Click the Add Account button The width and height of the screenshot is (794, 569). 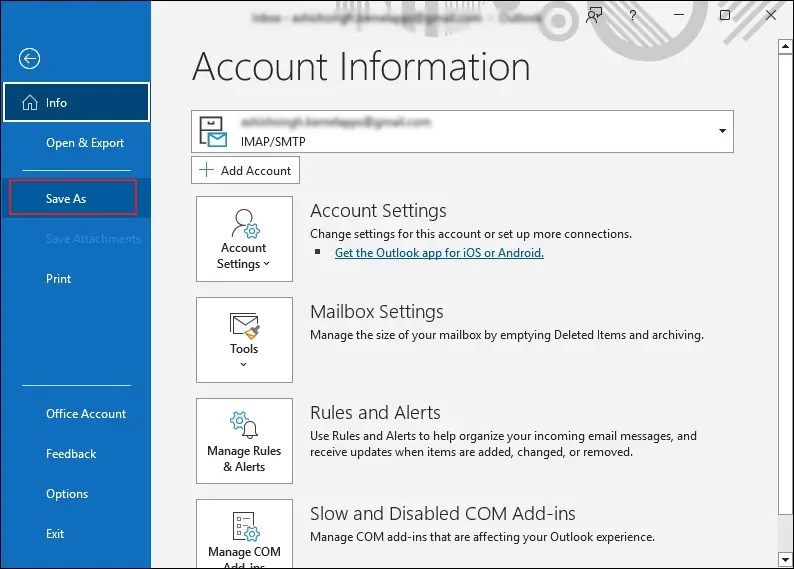click(x=245, y=170)
